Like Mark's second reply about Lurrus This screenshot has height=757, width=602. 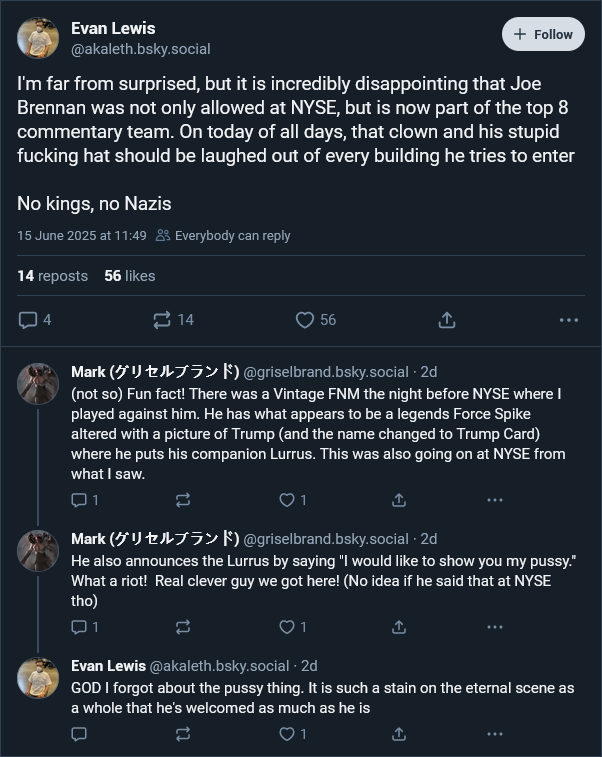[287, 627]
